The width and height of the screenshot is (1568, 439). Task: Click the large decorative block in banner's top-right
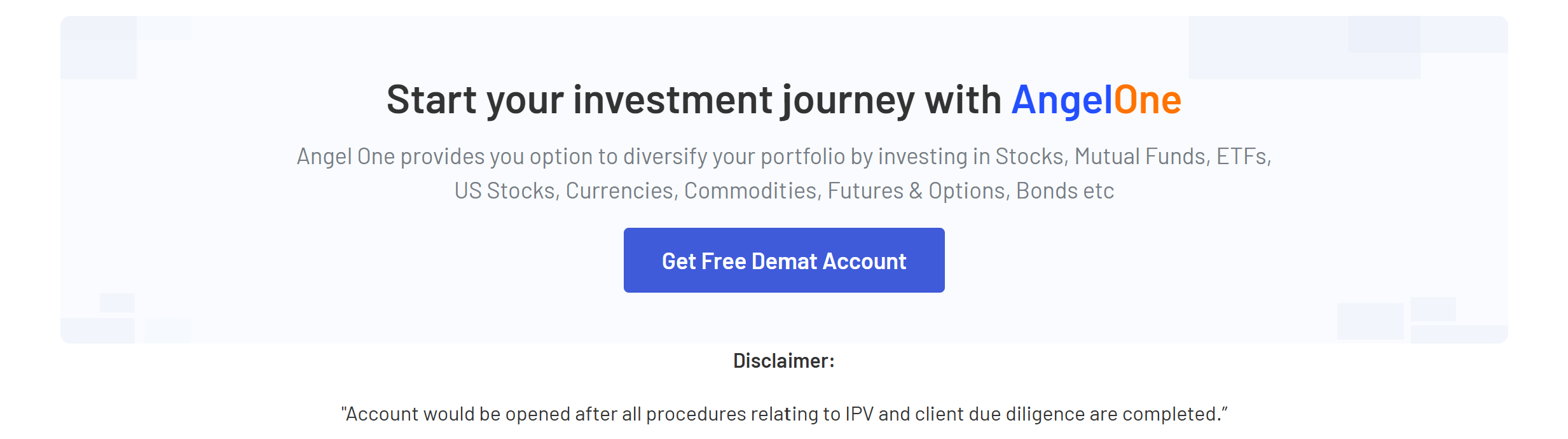[1305, 48]
